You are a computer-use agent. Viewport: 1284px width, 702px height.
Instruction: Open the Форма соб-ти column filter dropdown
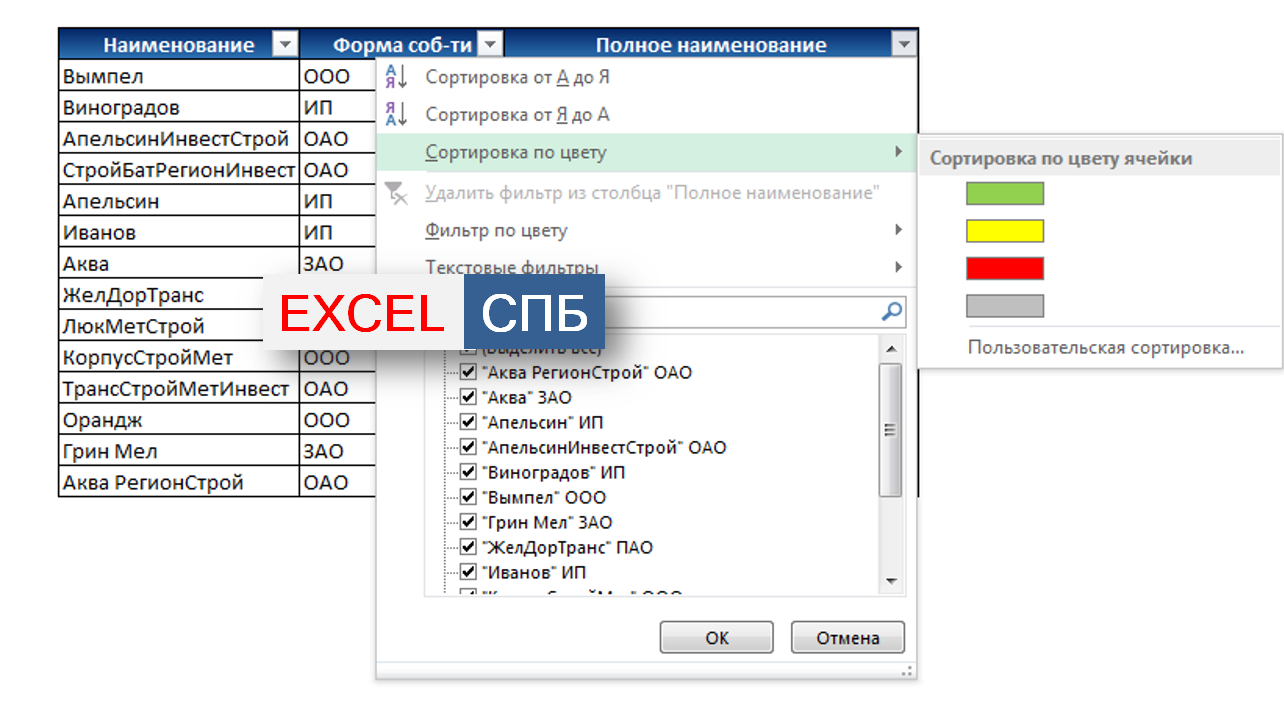(x=489, y=45)
